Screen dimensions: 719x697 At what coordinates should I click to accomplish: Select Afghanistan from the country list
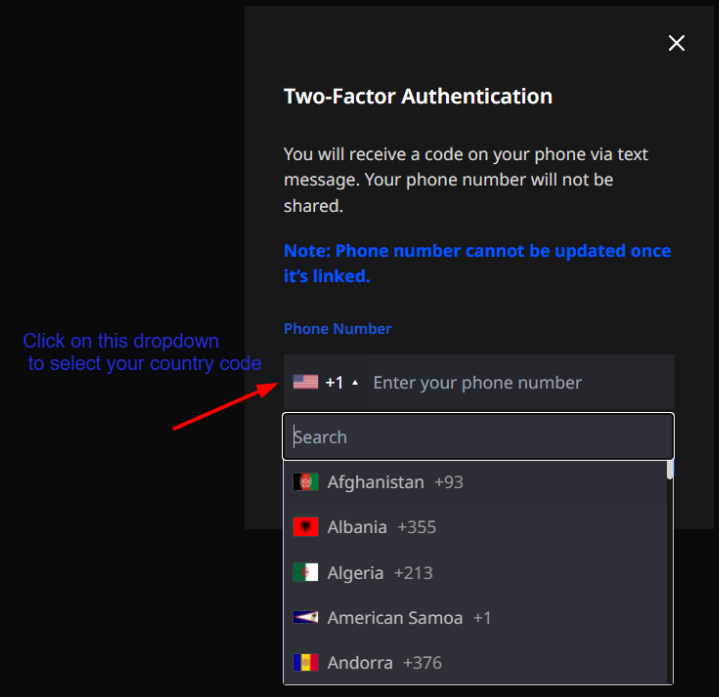[376, 482]
